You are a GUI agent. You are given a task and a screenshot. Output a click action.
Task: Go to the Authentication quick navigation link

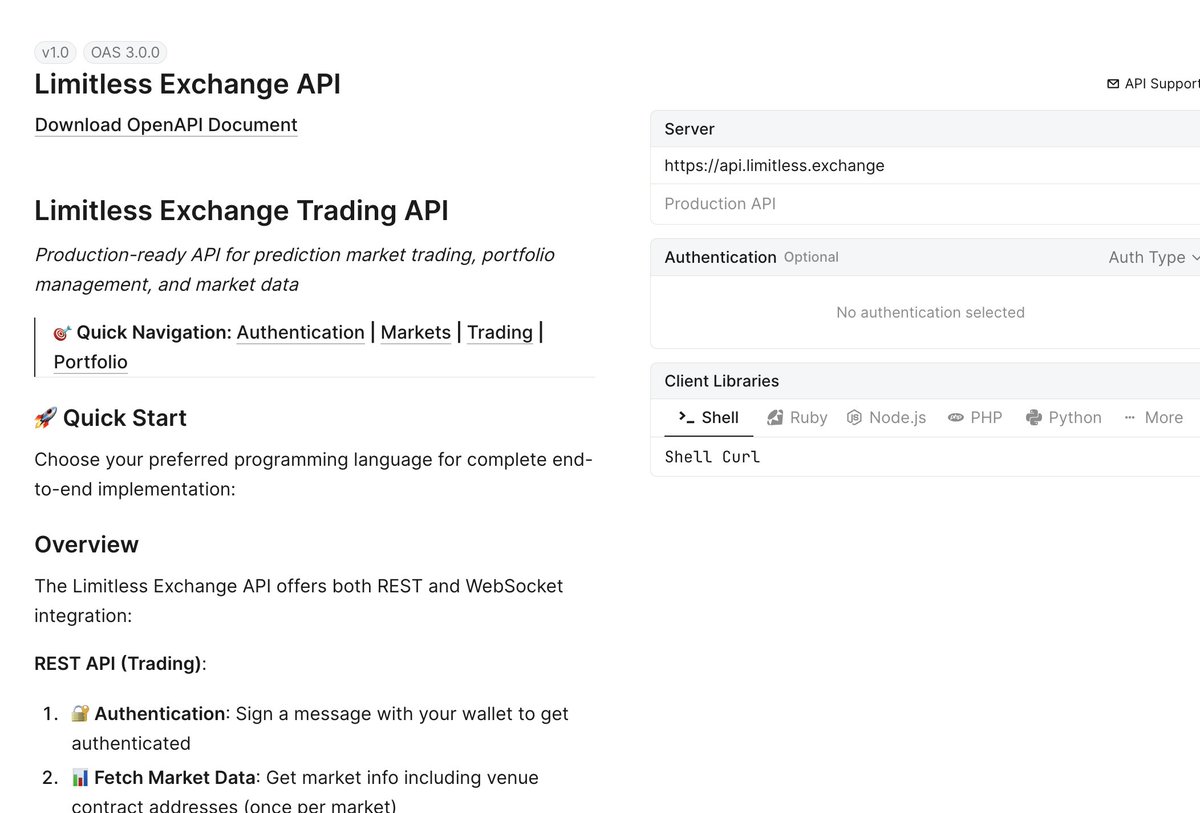pyautogui.click(x=300, y=332)
